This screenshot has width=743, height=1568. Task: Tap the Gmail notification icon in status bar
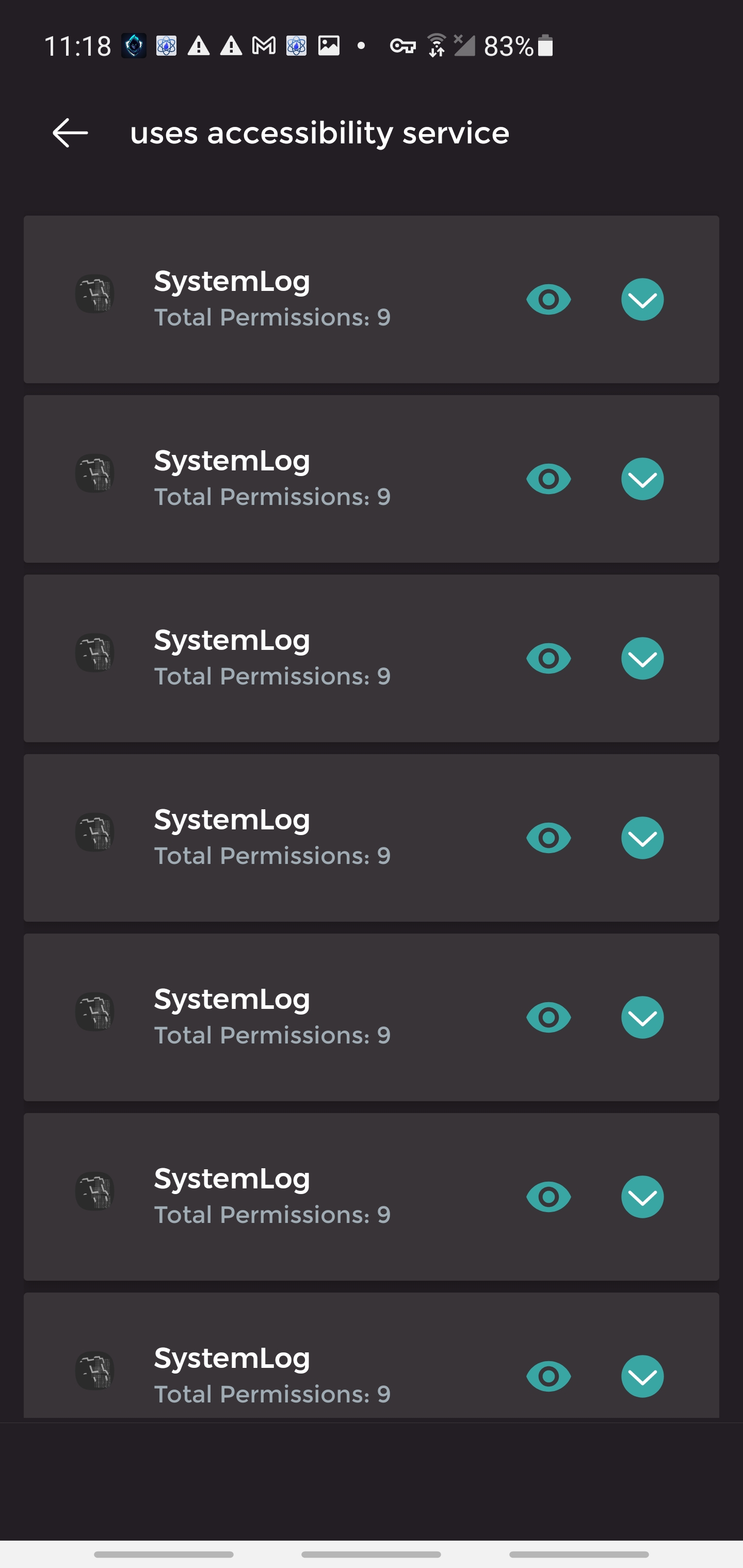pyautogui.click(x=264, y=46)
